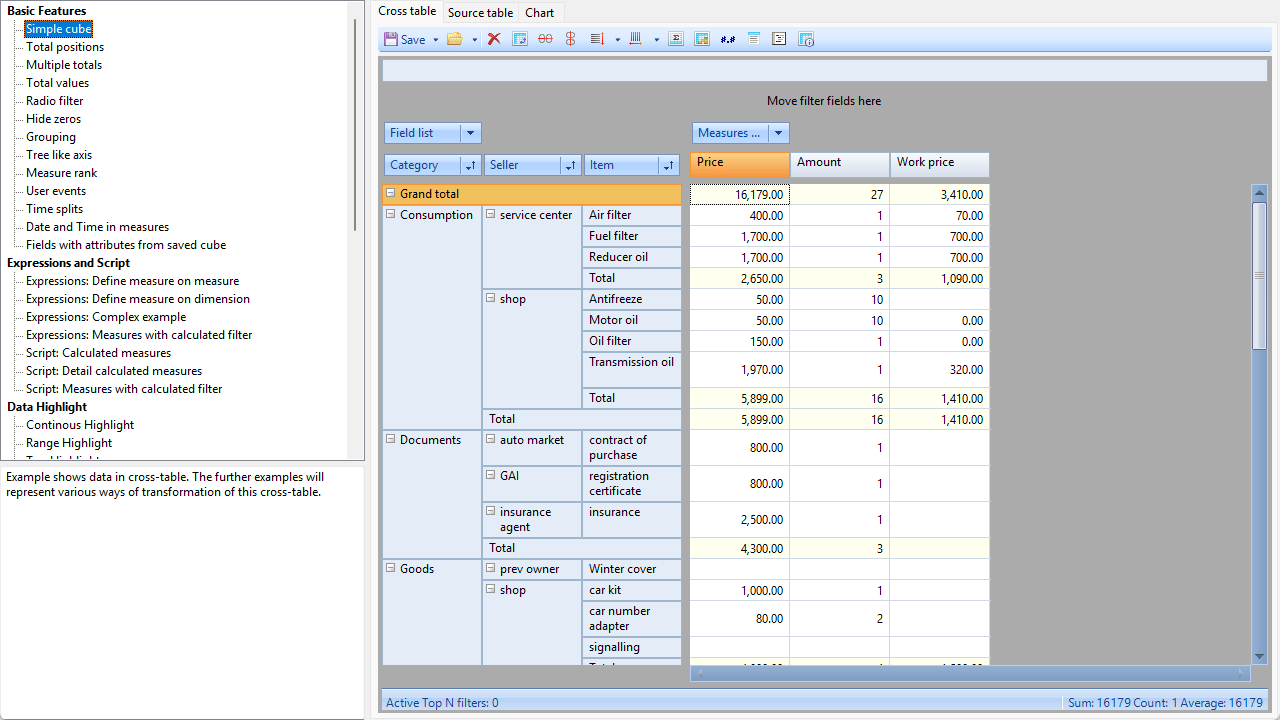Switch to the Source table tab
The height and width of the screenshot is (720, 1280).
[x=480, y=13]
